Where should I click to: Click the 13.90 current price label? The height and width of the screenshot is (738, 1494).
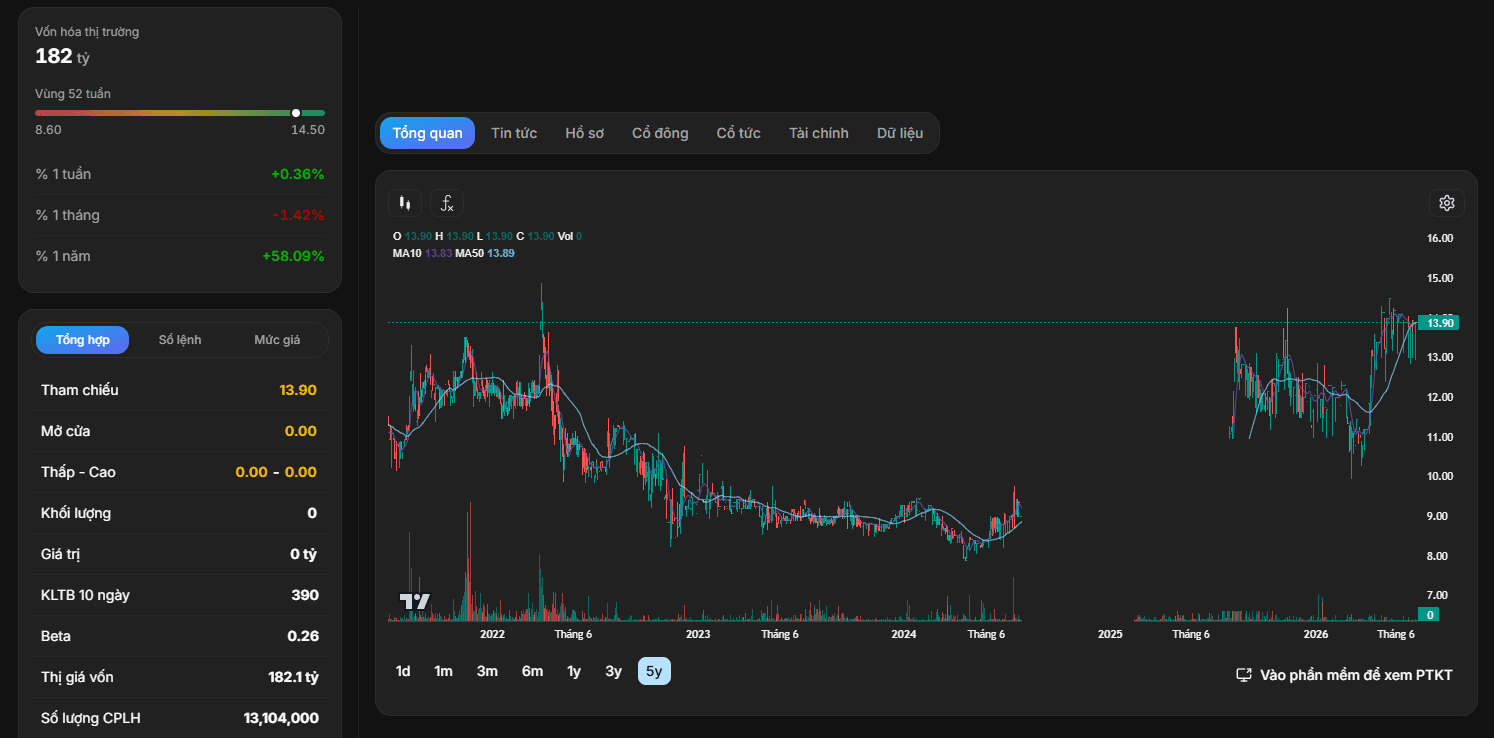[x=1439, y=323]
